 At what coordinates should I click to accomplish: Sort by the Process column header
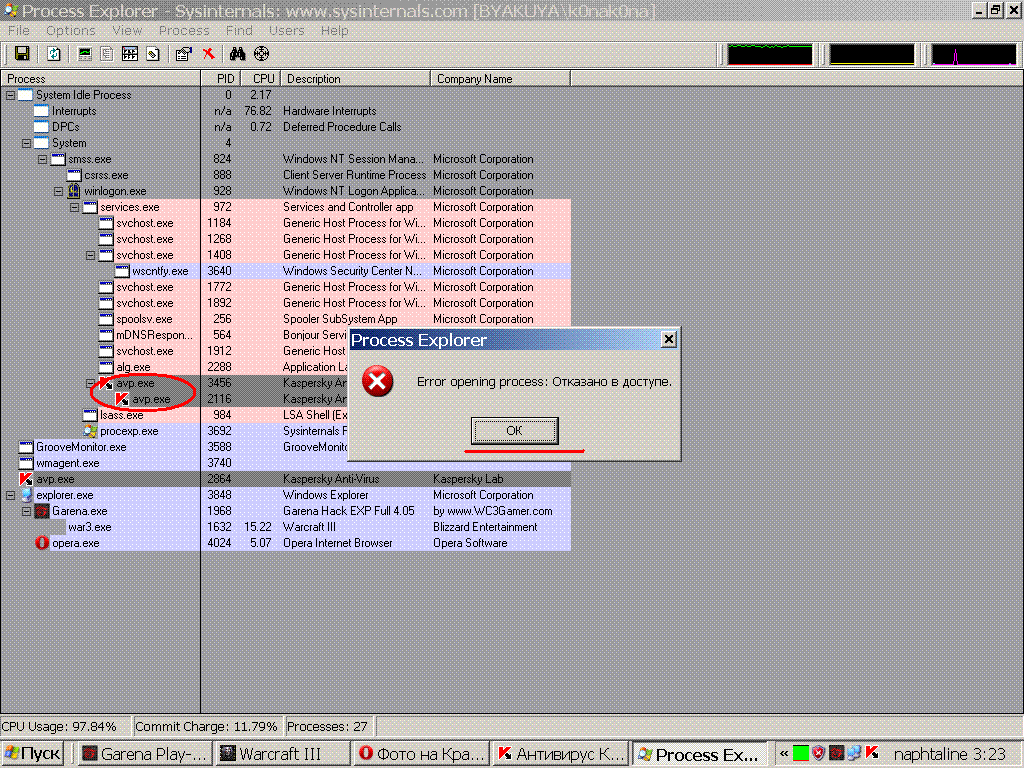101,78
